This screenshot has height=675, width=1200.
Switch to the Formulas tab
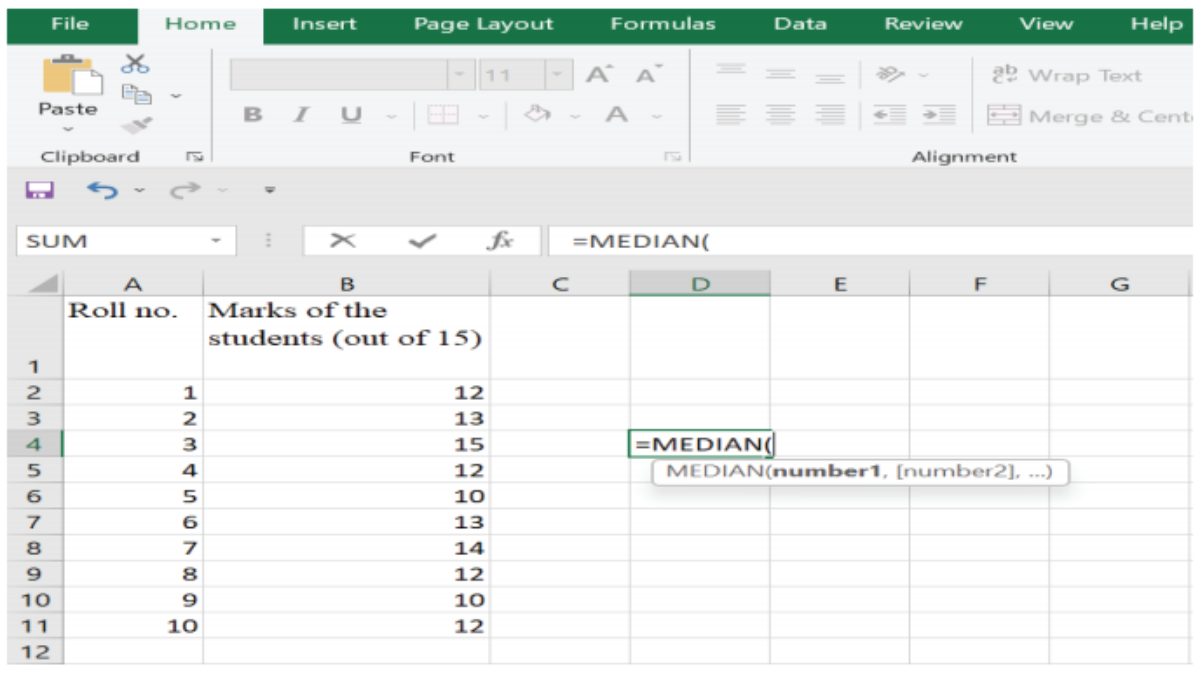(662, 24)
